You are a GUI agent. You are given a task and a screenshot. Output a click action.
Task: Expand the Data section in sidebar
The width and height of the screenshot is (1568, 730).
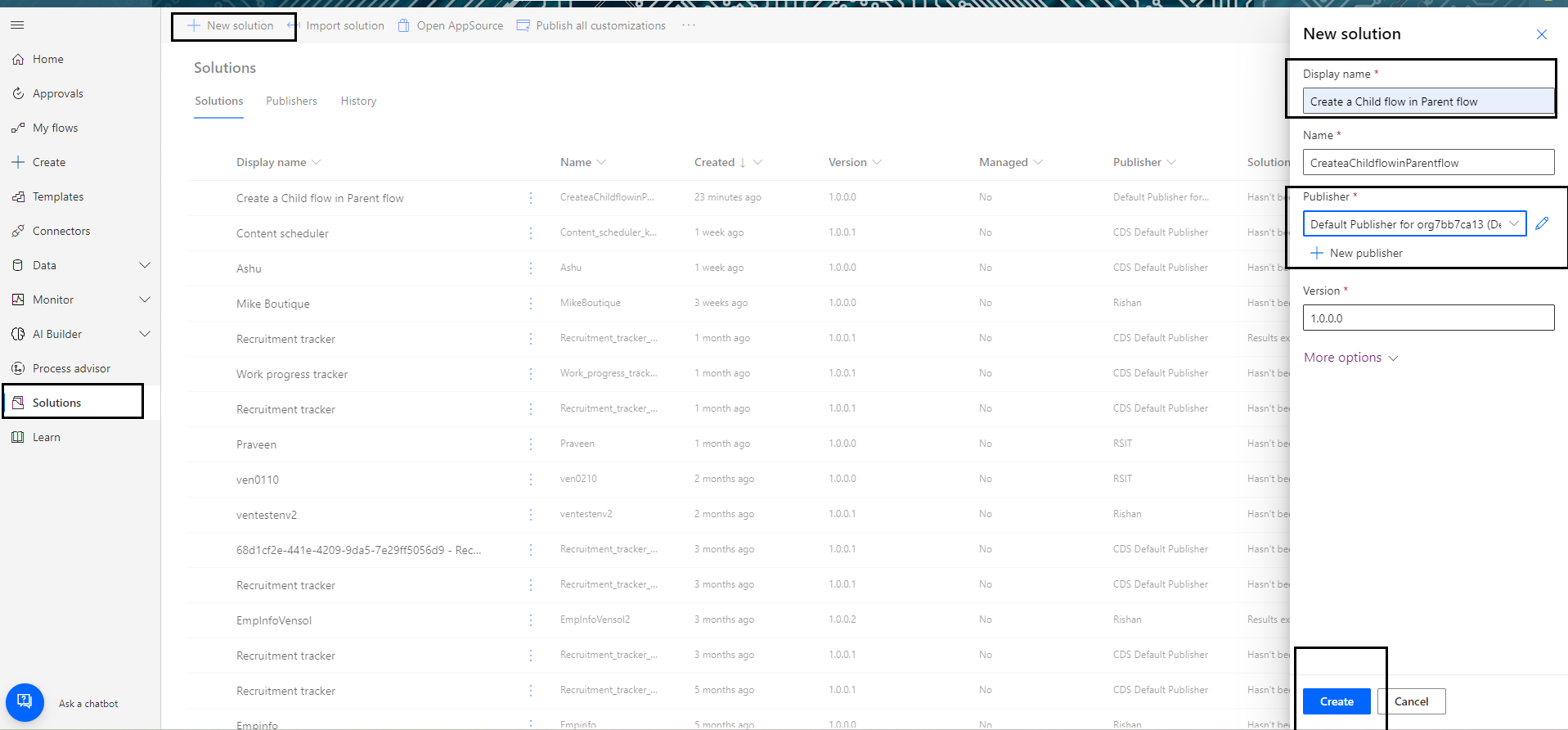tap(145, 265)
